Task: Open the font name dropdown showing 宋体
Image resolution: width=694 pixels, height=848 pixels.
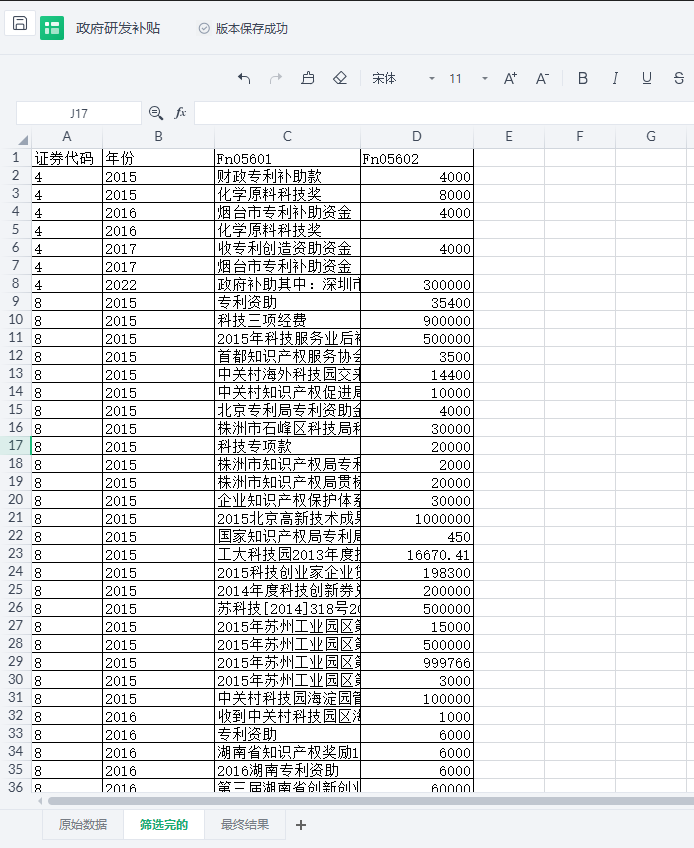Action: click(x=403, y=79)
